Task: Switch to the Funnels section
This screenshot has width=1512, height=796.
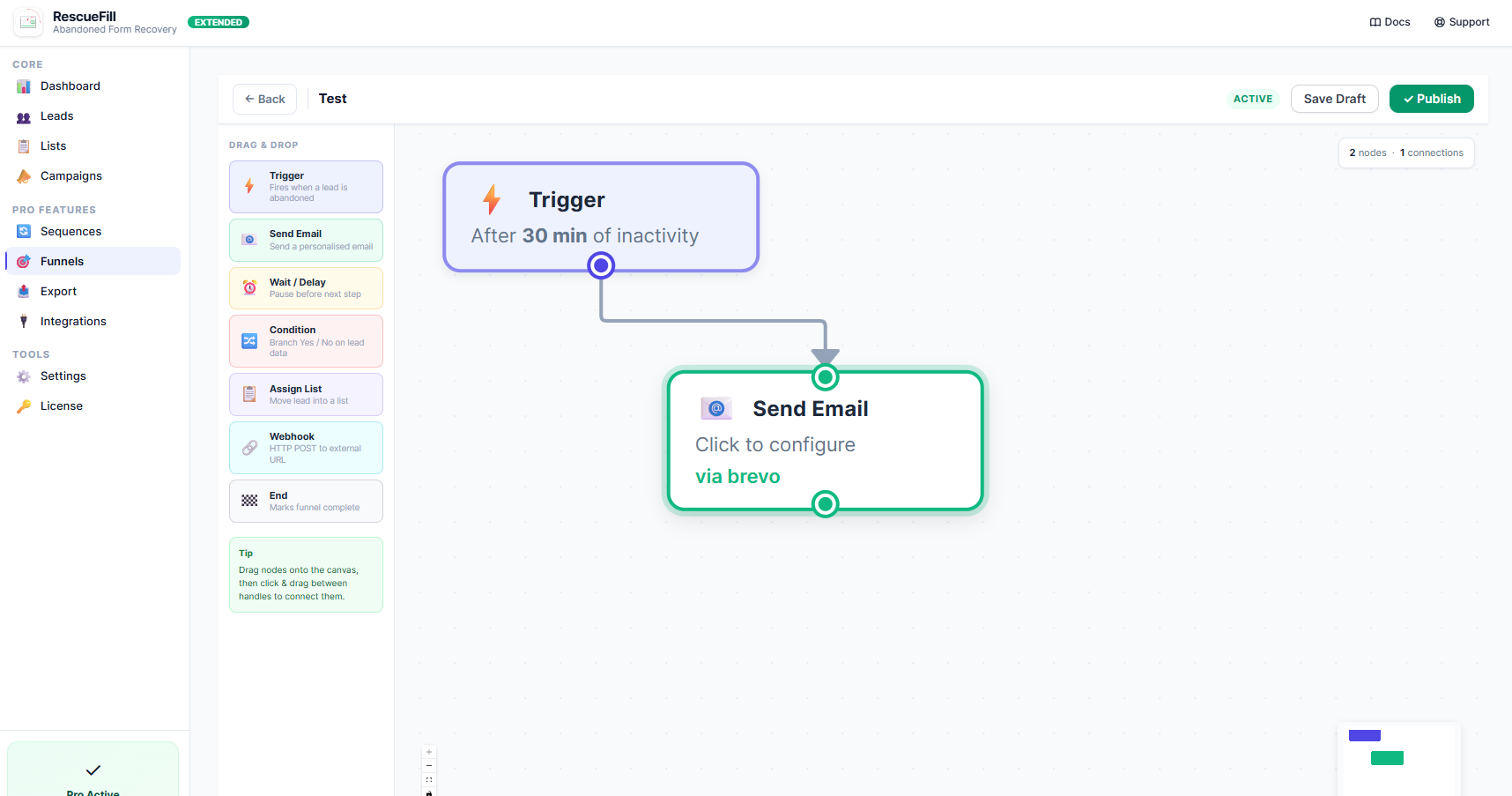Action: tap(63, 261)
